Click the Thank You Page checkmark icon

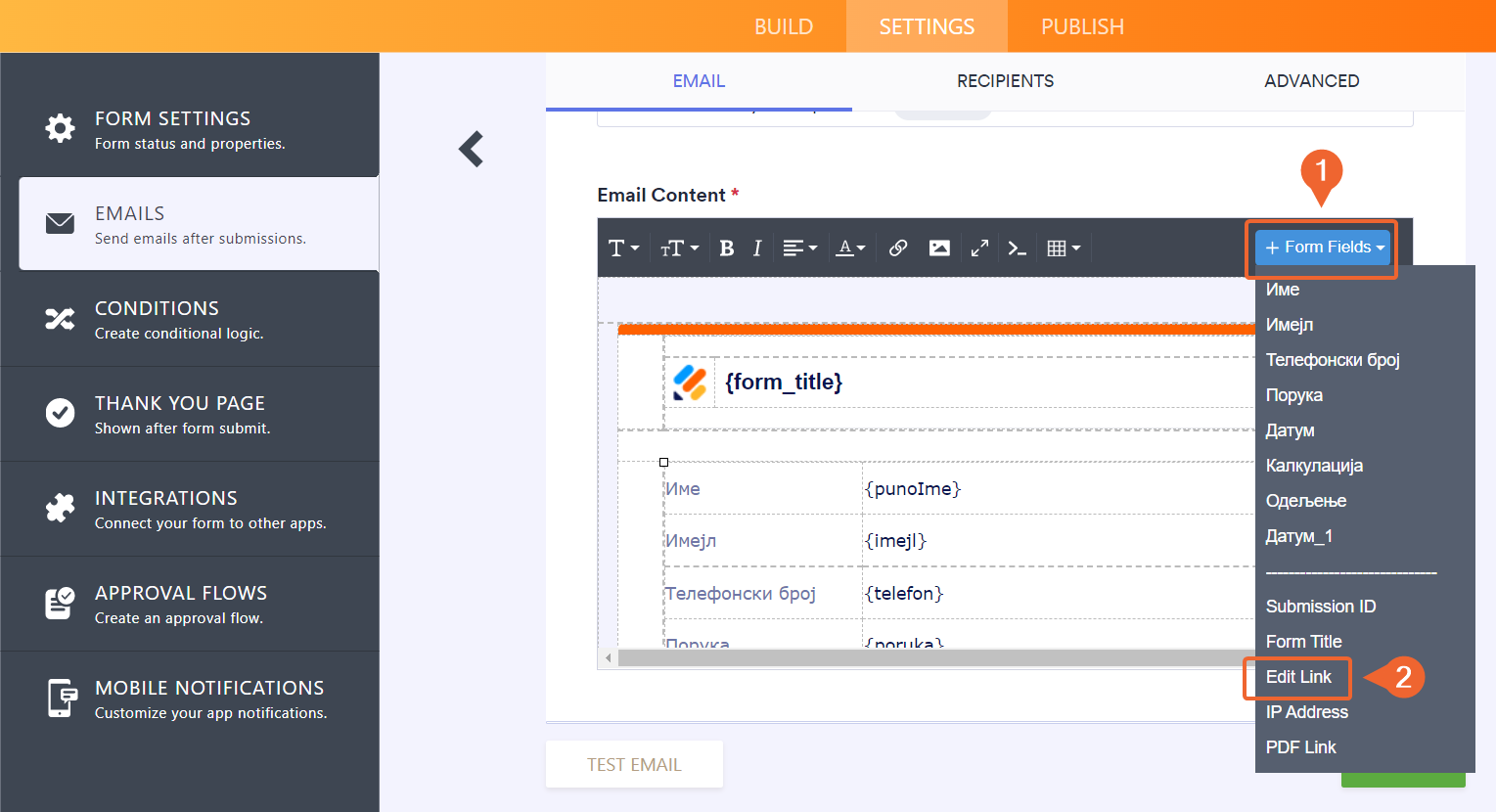(60, 413)
